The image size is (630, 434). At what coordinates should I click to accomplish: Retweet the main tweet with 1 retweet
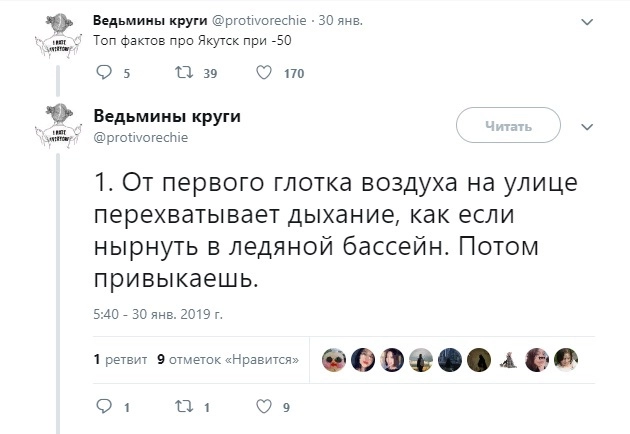coord(181,407)
